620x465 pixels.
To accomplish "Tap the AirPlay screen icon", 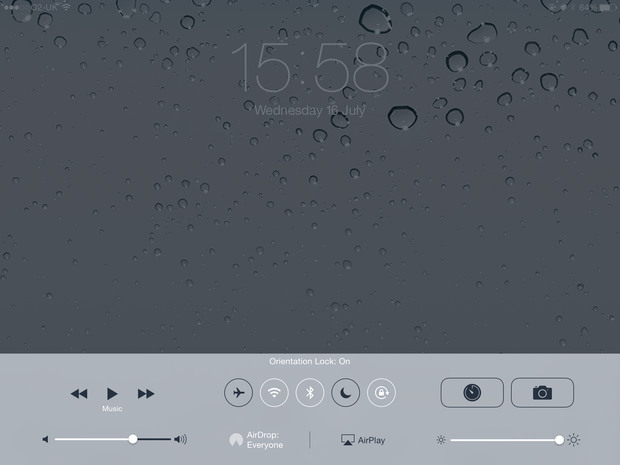I will coord(348,440).
